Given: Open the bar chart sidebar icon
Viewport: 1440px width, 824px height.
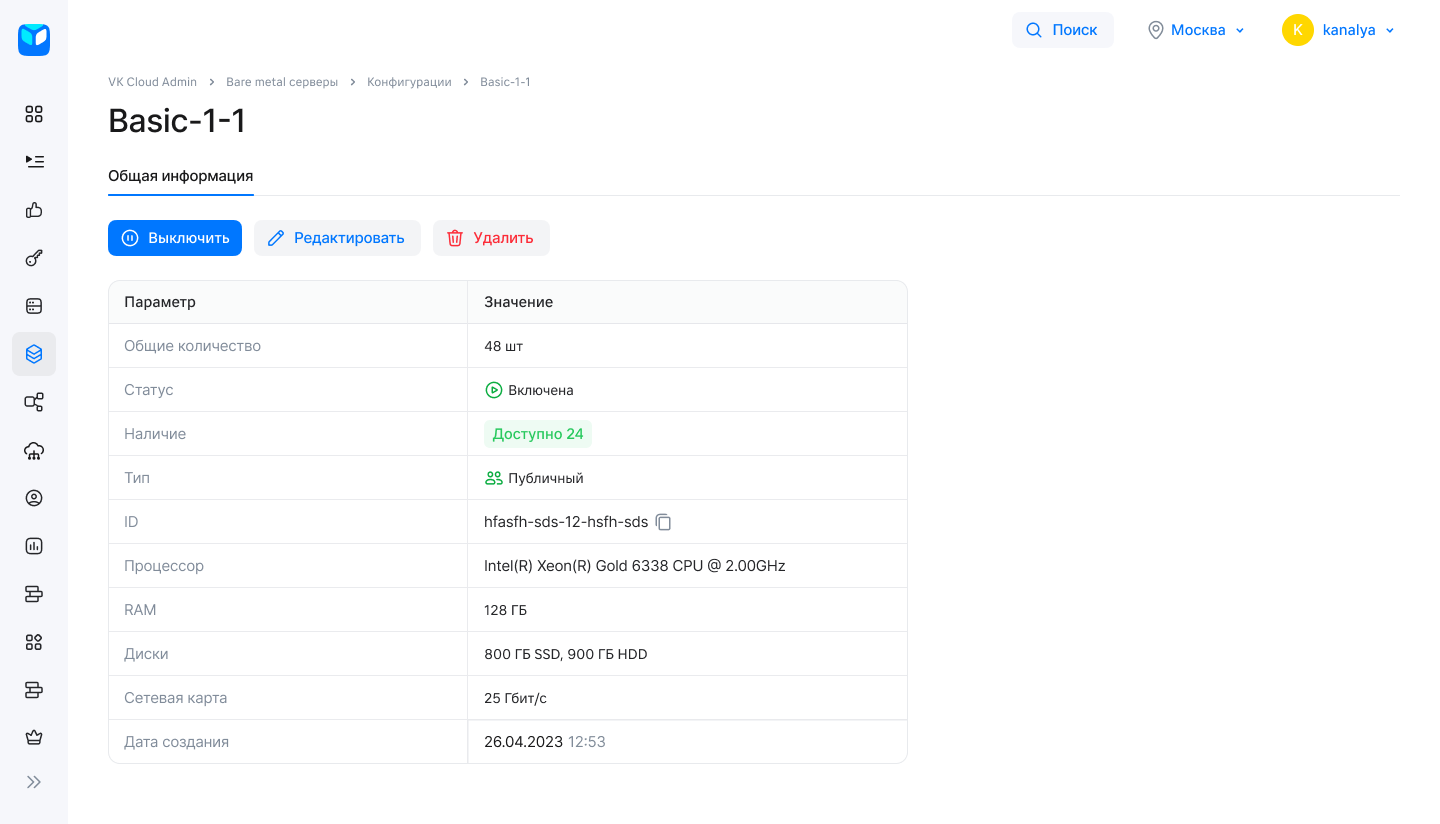Looking at the screenshot, I should click(x=34, y=546).
